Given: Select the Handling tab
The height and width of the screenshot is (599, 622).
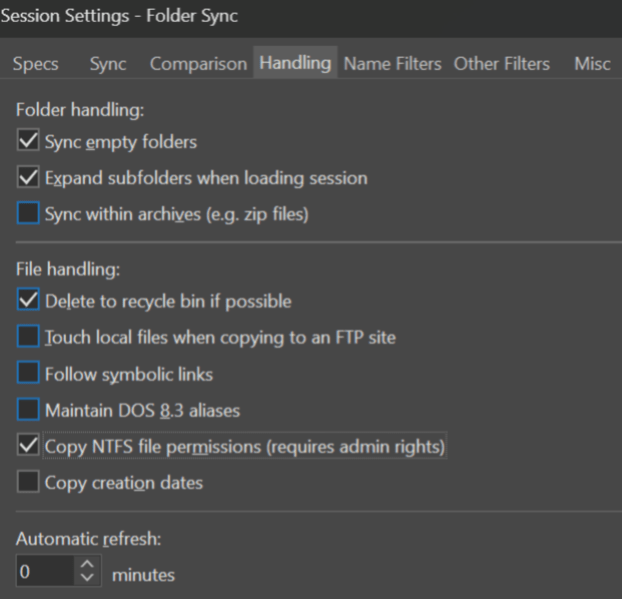Looking at the screenshot, I should pos(295,63).
